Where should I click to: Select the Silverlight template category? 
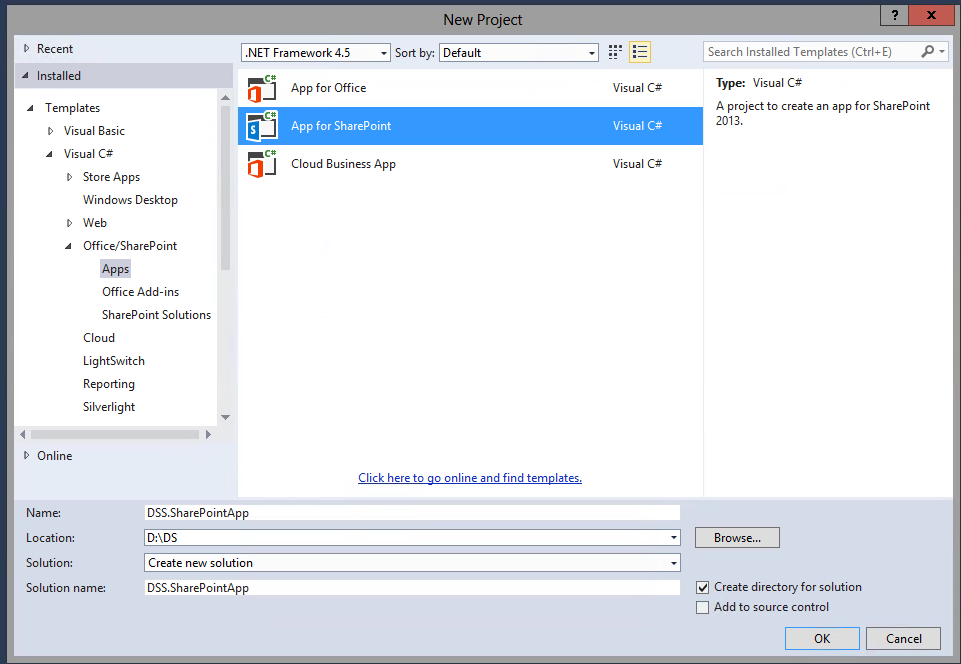109,407
